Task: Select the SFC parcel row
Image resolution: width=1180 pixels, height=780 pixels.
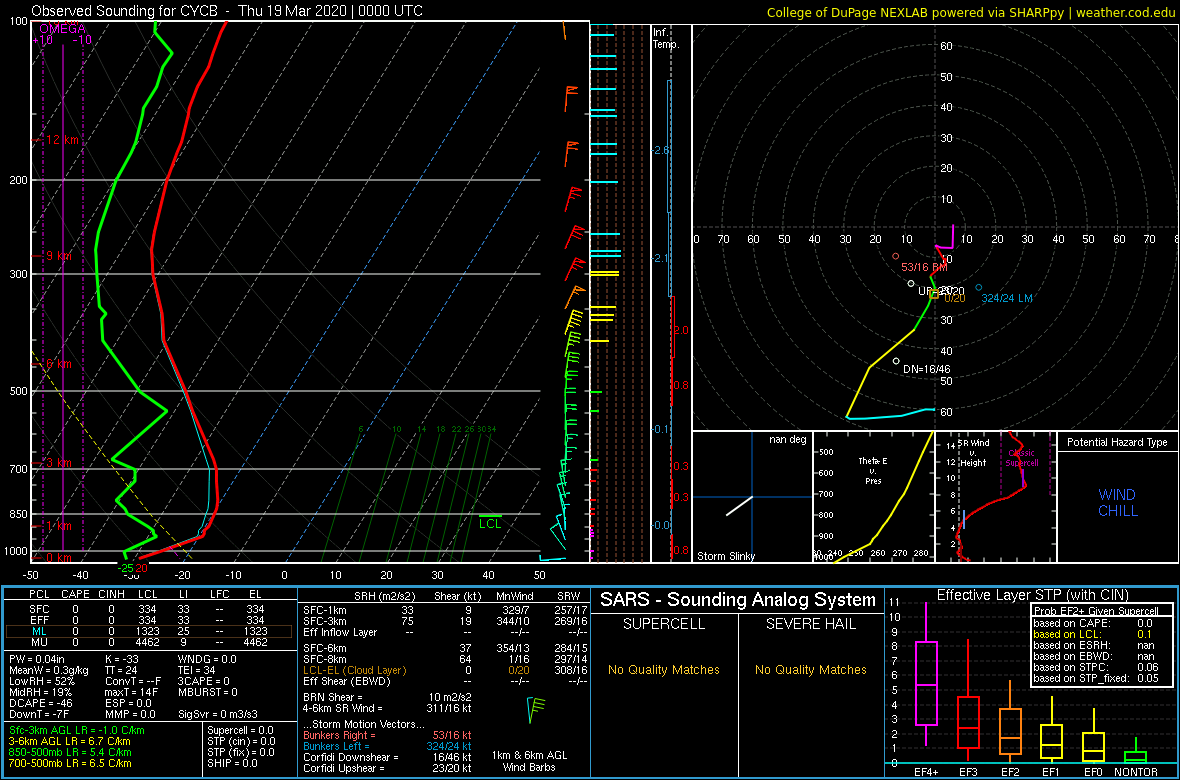Action: tap(150, 608)
